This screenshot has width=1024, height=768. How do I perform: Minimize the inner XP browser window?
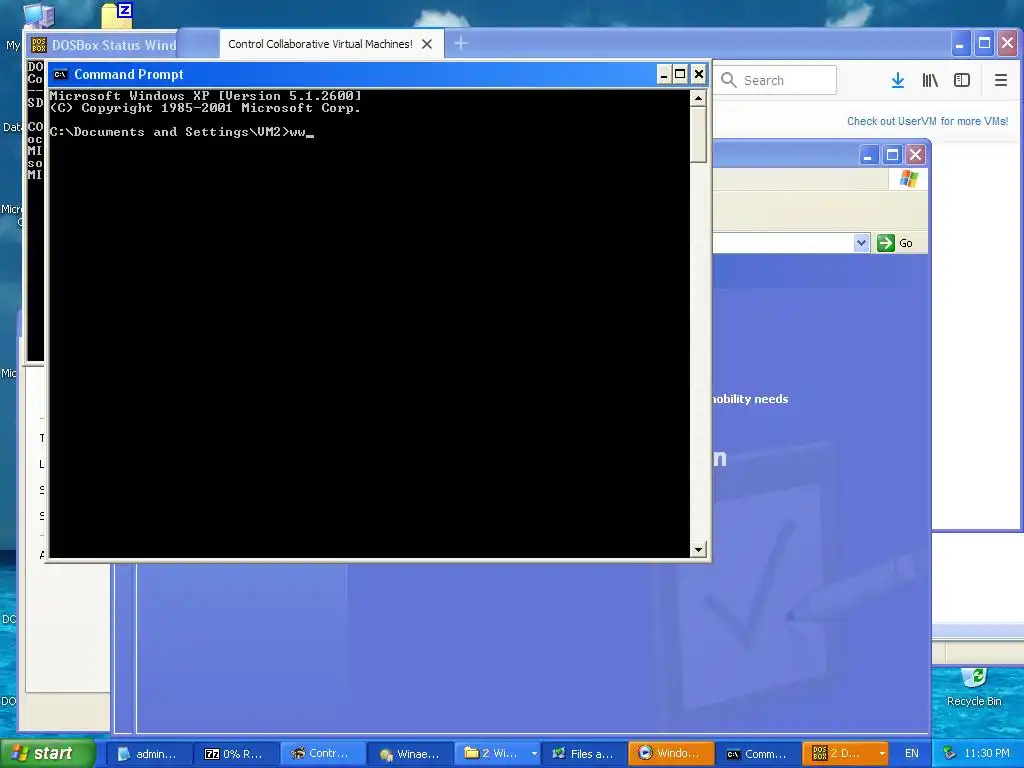click(x=868, y=155)
